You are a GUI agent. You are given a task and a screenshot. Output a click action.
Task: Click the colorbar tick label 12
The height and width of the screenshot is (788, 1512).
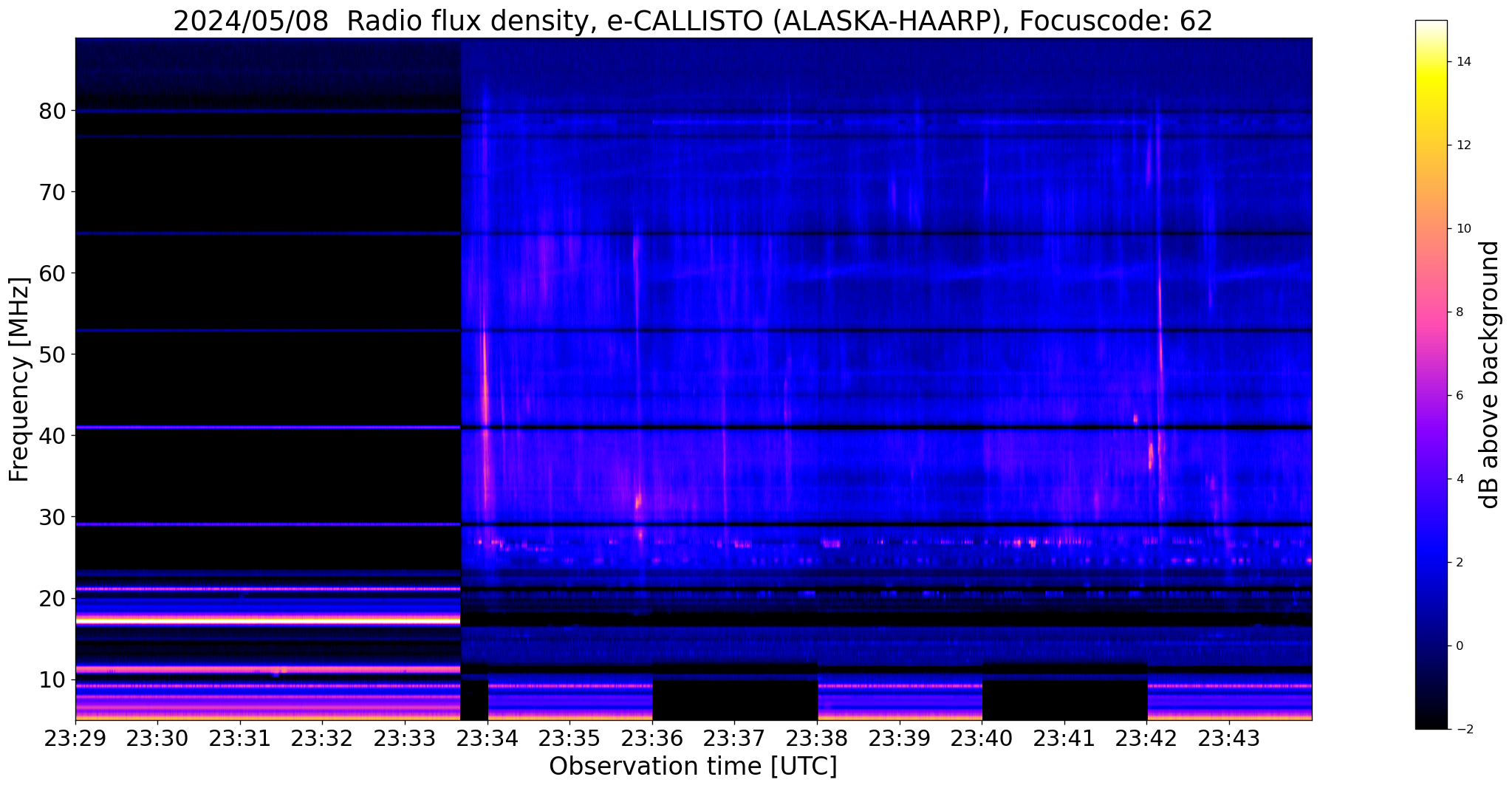(1463, 145)
